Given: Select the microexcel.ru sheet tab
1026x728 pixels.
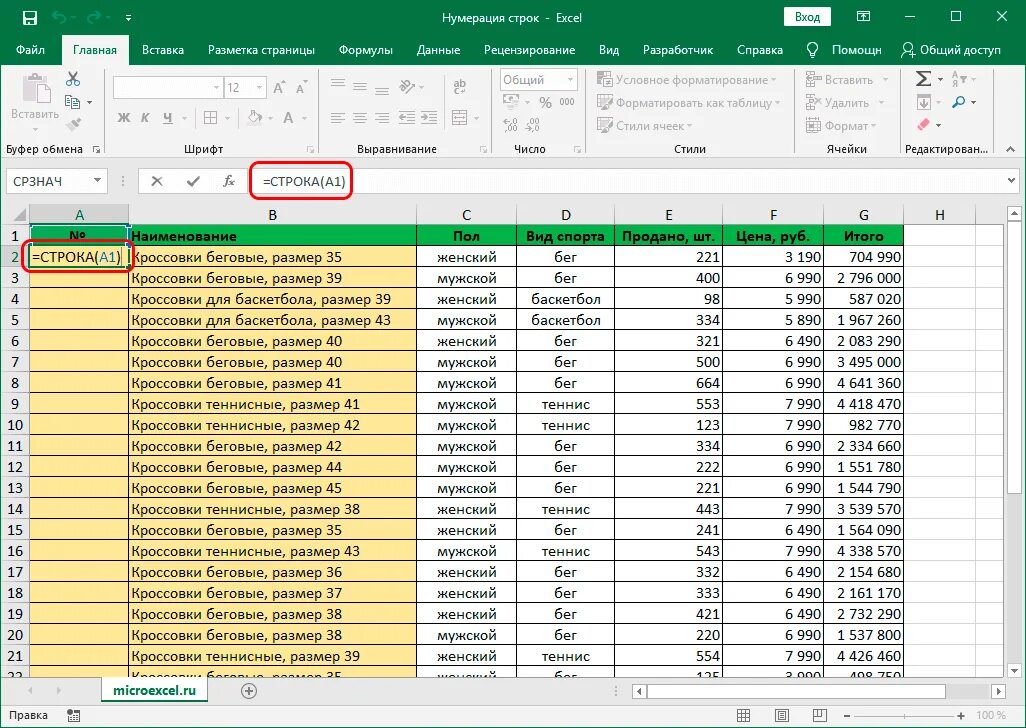Looking at the screenshot, I should tap(154, 690).
